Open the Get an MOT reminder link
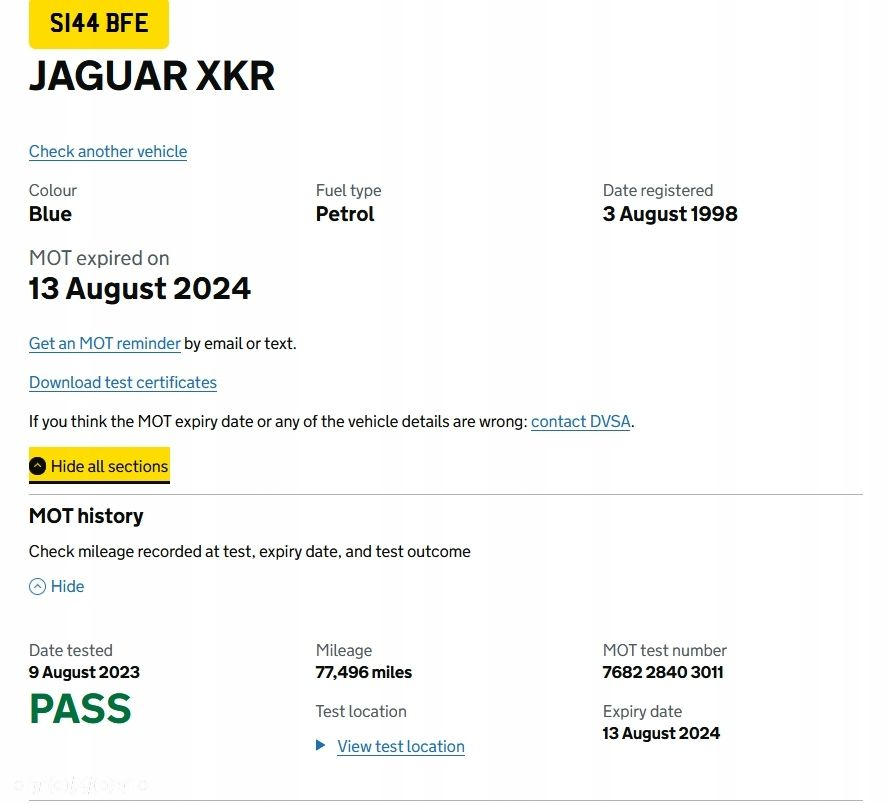This screenshot has width=889, height=804. [105, 344]
